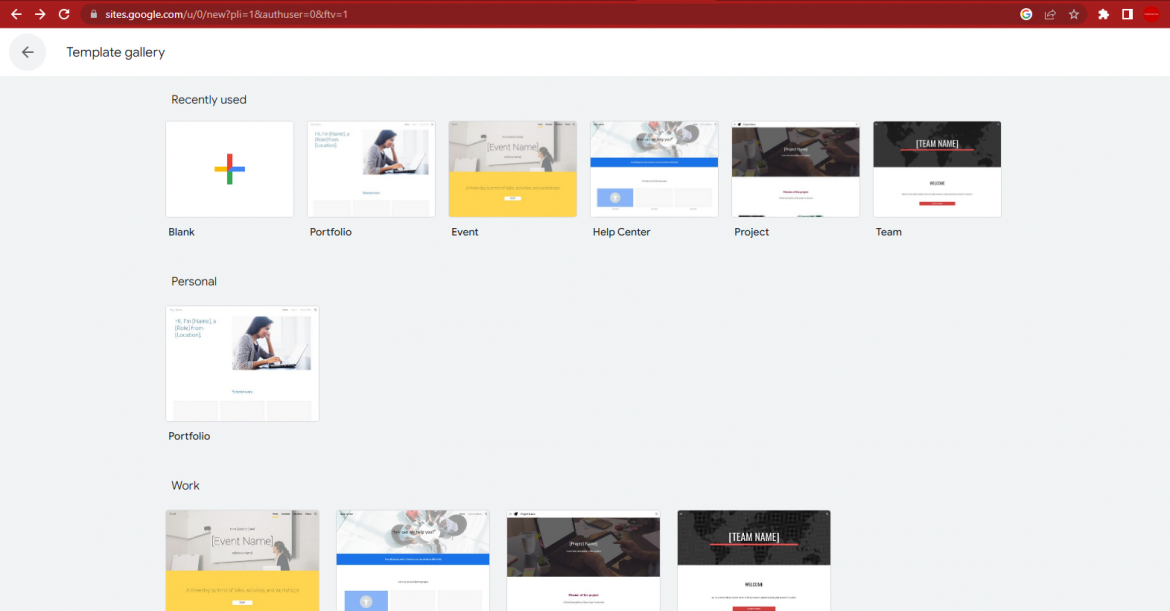Select the Portfolio template under Recently used

371,168
